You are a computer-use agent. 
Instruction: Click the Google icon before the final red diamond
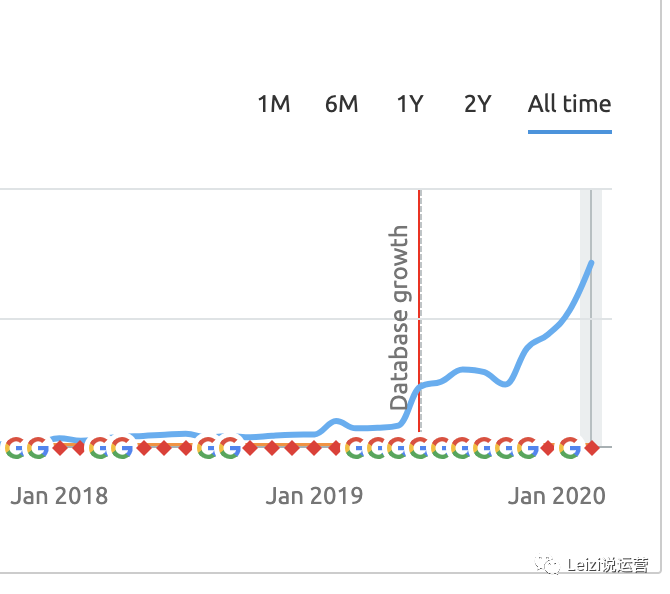pyautogui.click(x=570, y=447)
